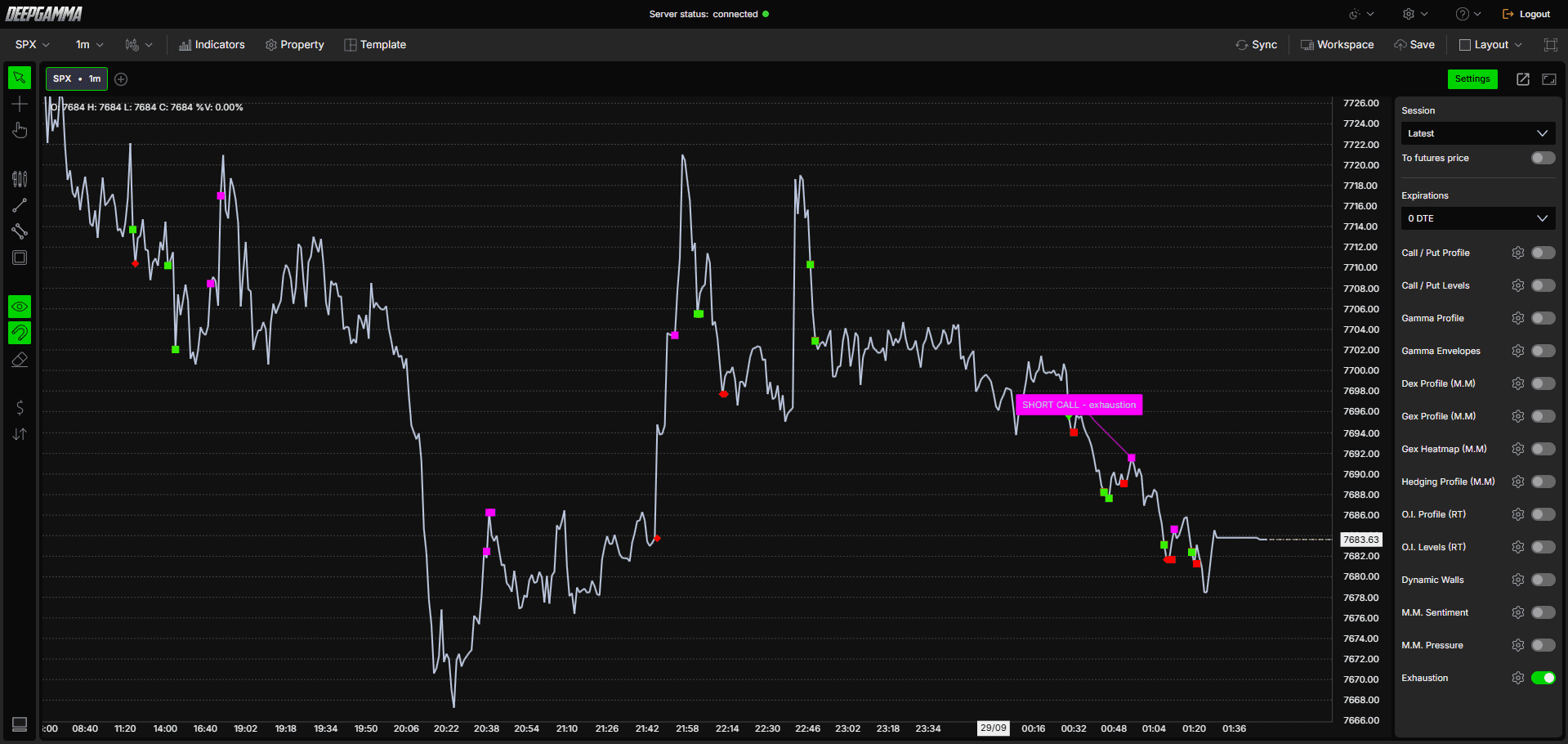Open chart in a new window
Viewport: 1568px width, 744px height.
1523,79
